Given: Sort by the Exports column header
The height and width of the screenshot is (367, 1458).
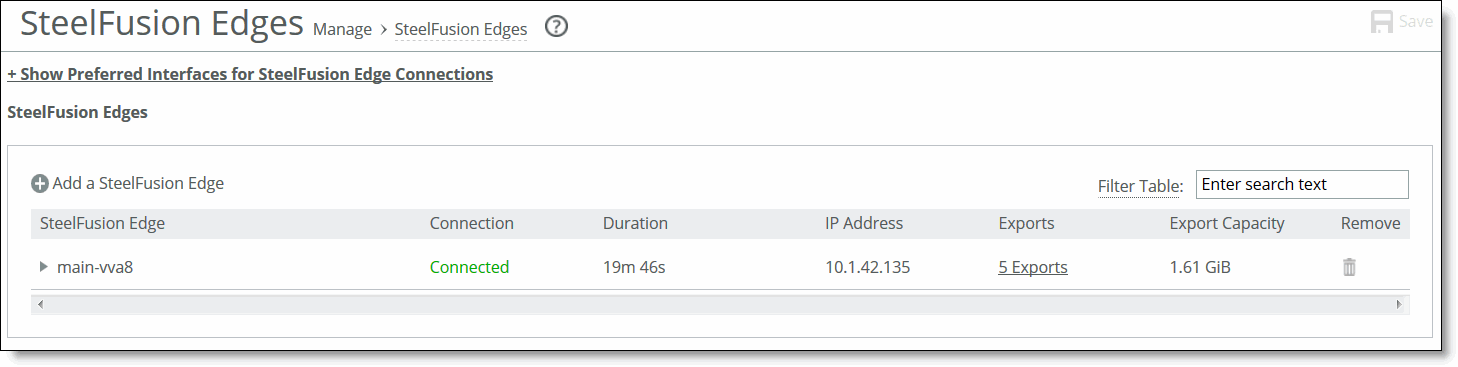Looking at the screenshot, I should tap(1026, 223).
